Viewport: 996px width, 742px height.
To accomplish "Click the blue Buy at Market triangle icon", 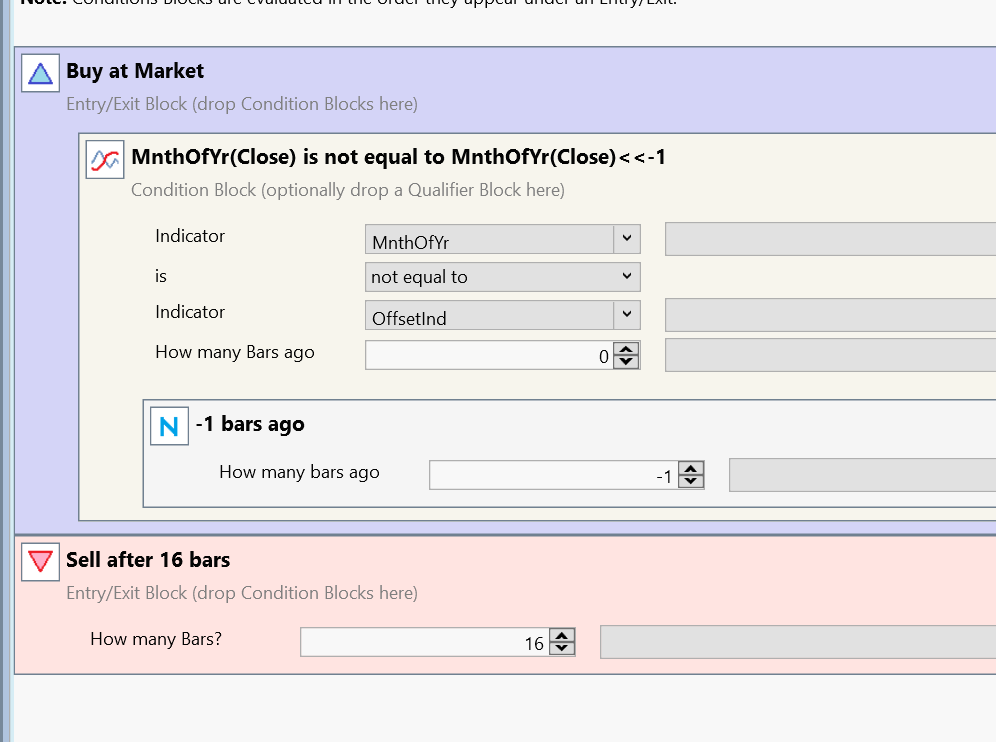I will (40, 73).
